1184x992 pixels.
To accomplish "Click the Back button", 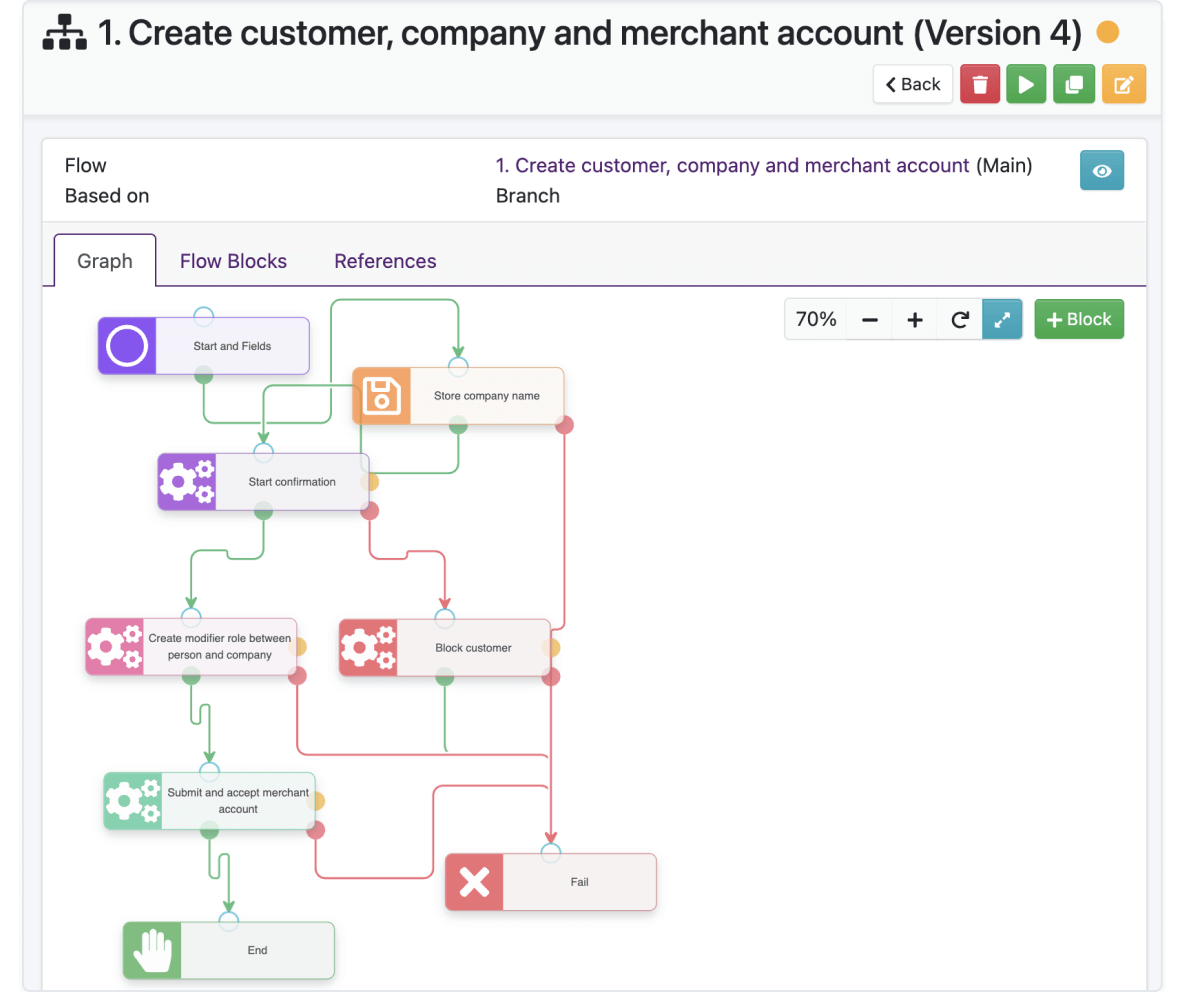I will coord(912,84).
